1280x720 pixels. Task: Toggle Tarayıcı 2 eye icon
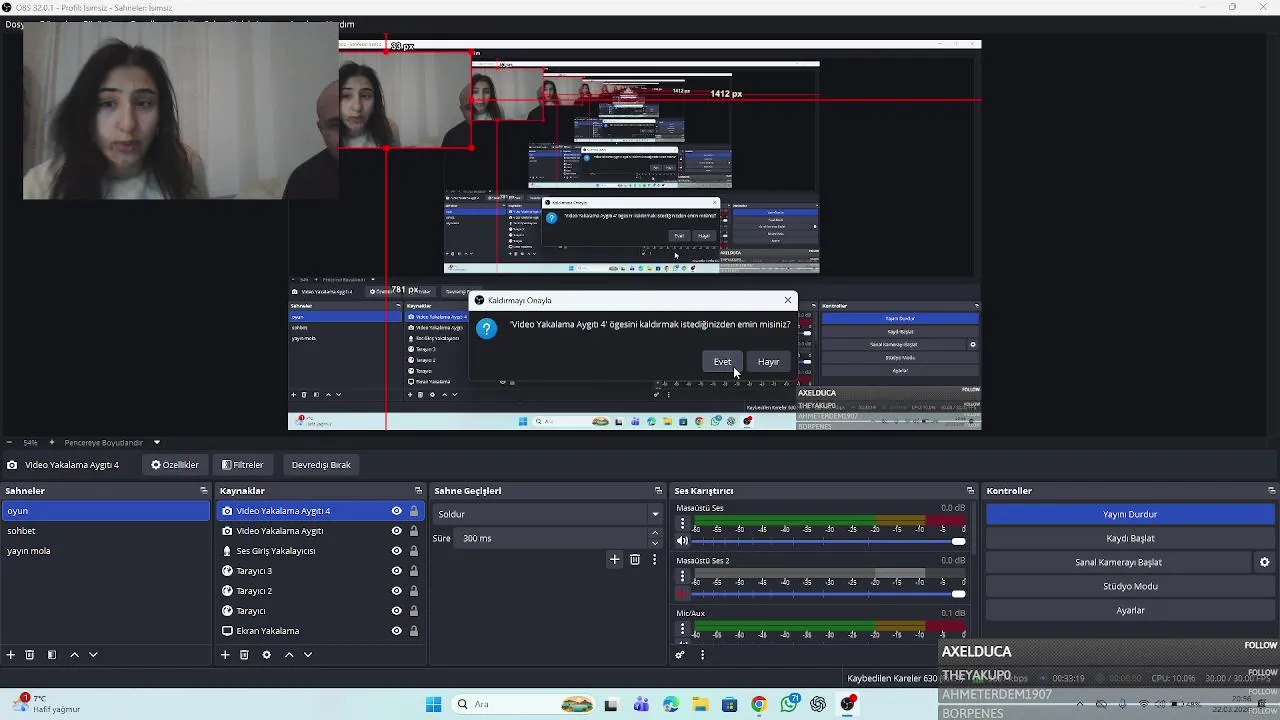pos(396,591)
